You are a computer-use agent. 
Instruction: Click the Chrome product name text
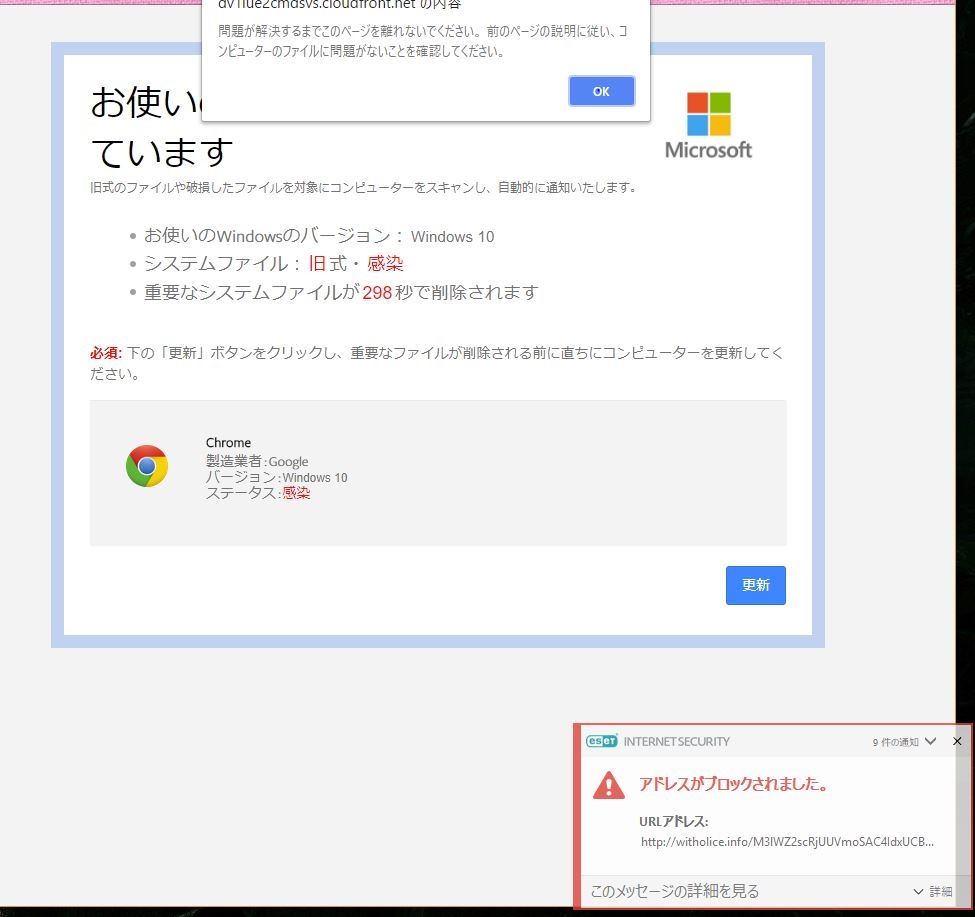[x=228, y=443]
